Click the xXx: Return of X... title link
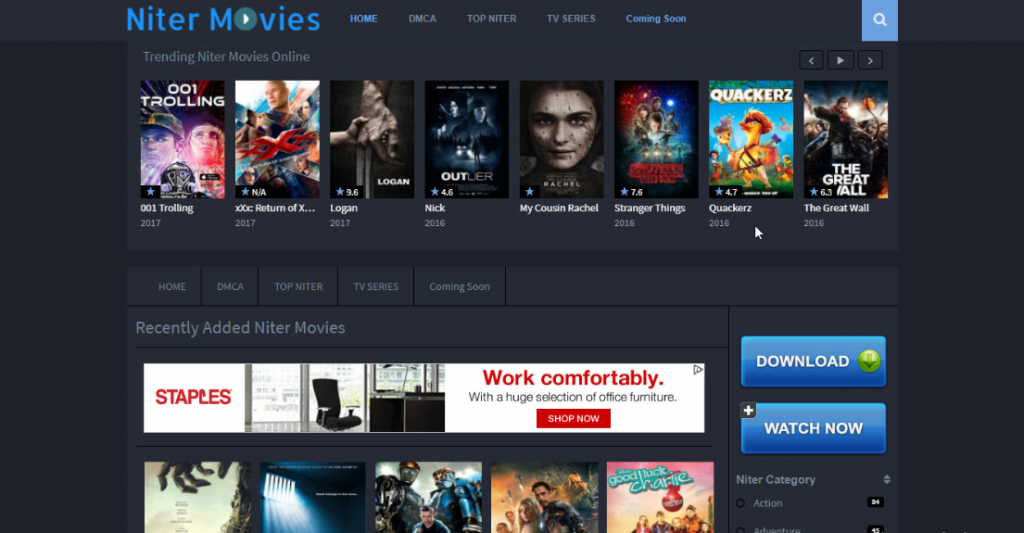 pos(275,208)
